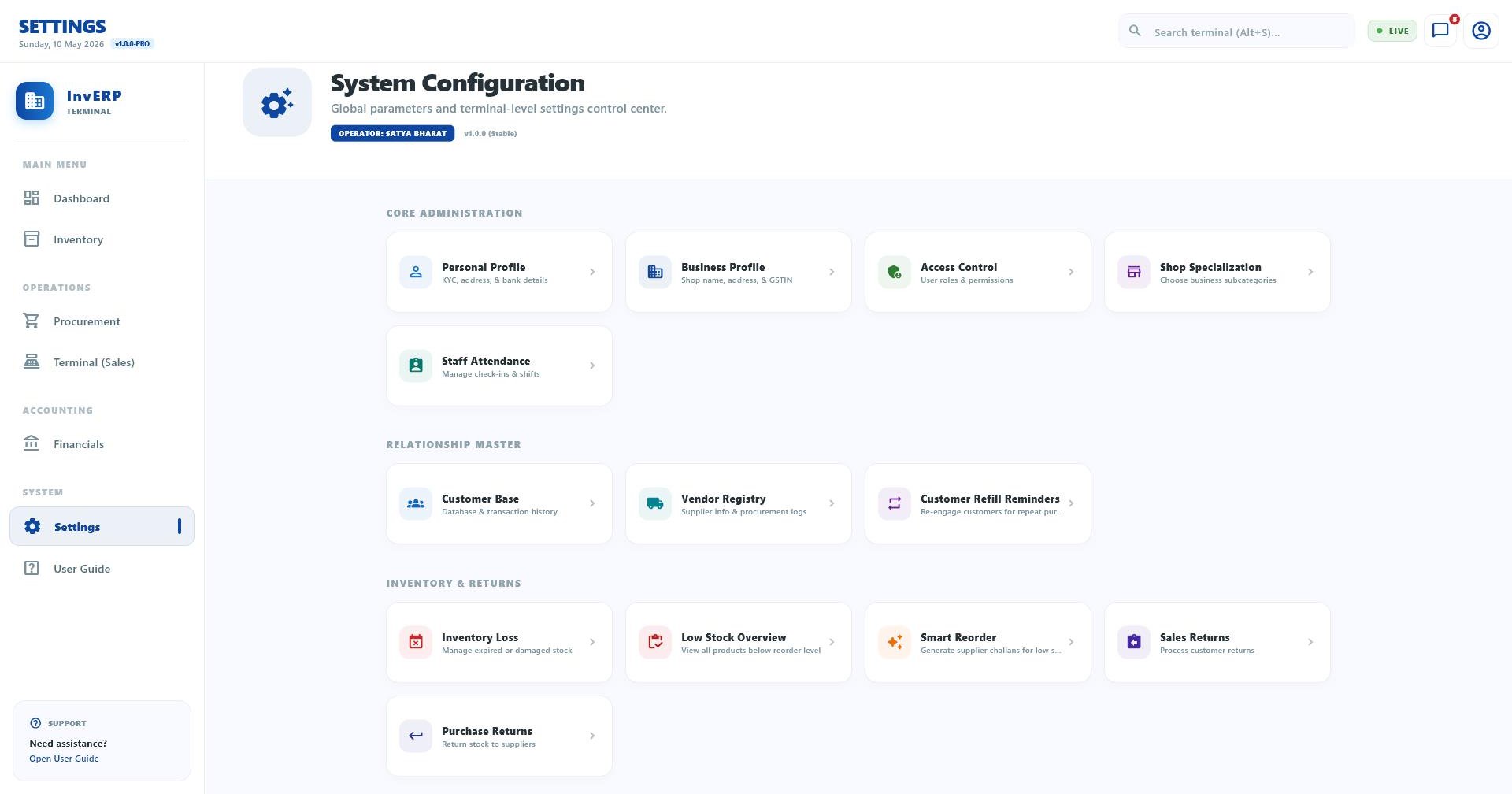
Task: Open the user account avatar icon
Action: pyautogui.click(x=1481, y=31)
